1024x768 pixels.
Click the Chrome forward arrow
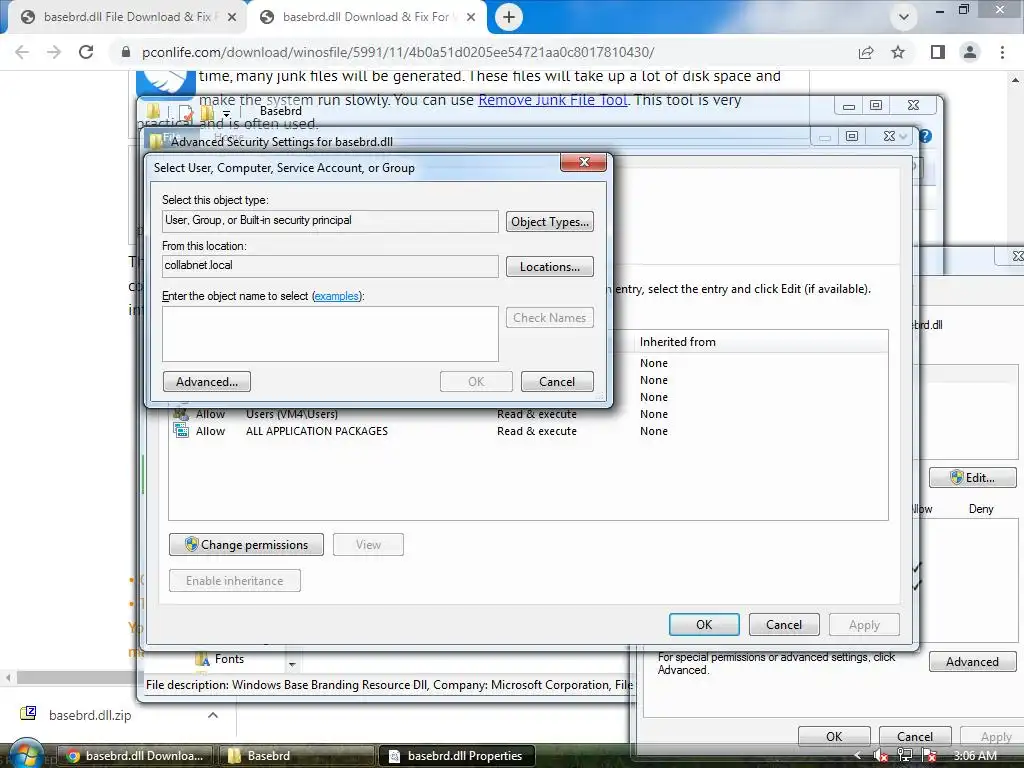tap(54, 52)
